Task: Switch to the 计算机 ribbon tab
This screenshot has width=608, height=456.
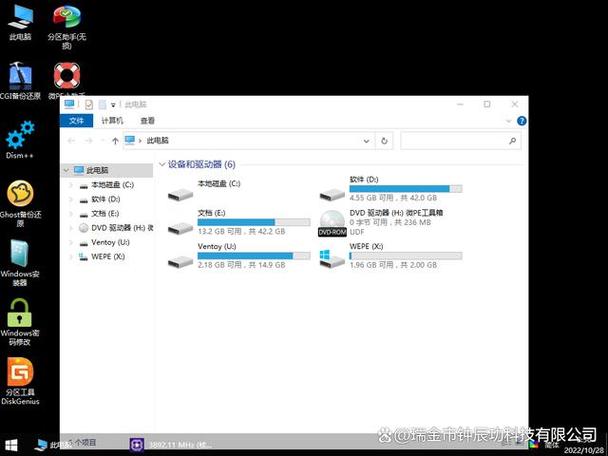Action: click(112, 120)
